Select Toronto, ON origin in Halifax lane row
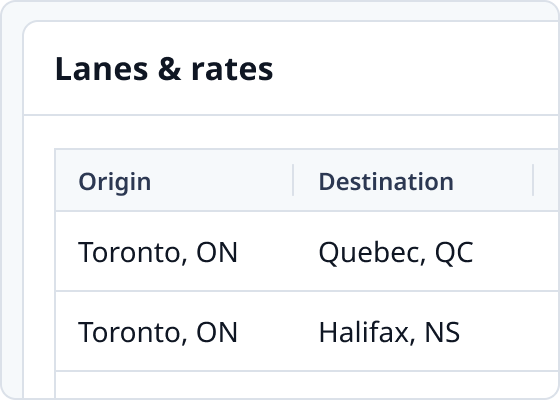Viewport: 560px width, 400px height. [158, 332]
